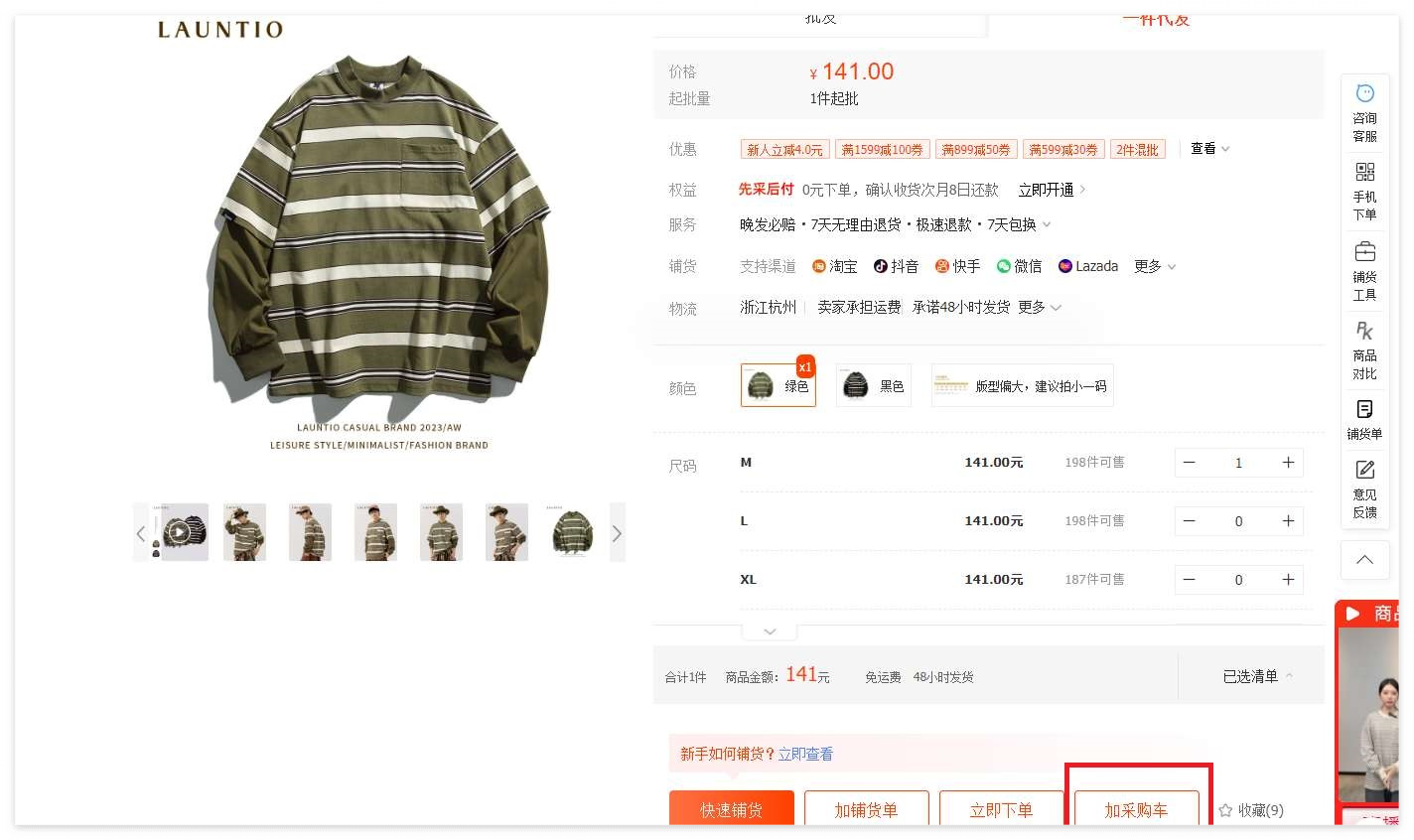Edit the size M quantity field

click(1238, 463)
